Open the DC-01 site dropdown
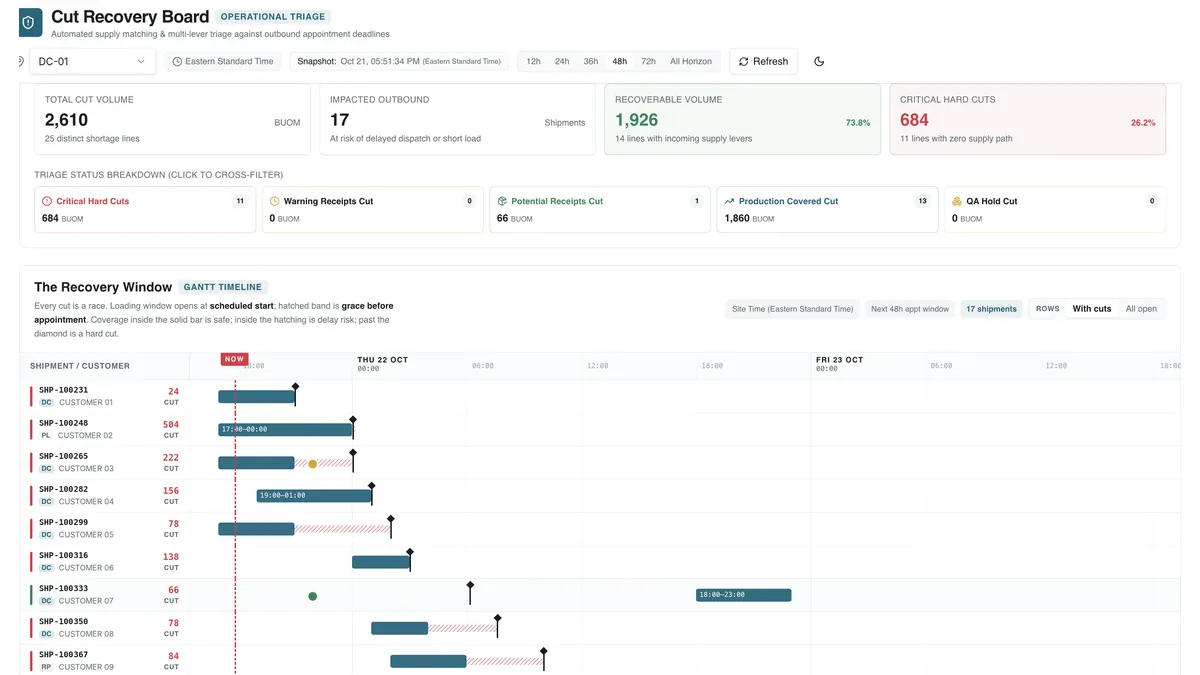The image size is (1200, 675). point(92,61)
